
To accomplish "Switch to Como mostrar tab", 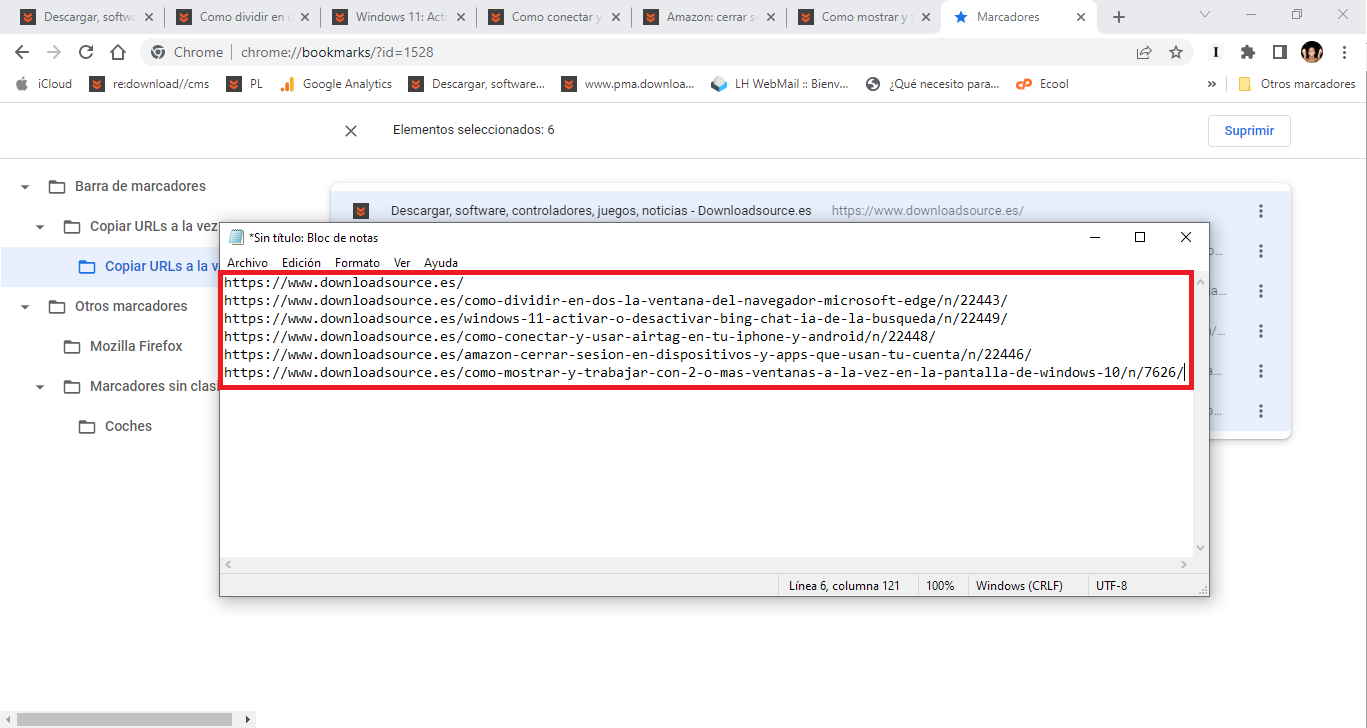I will 865,17.
